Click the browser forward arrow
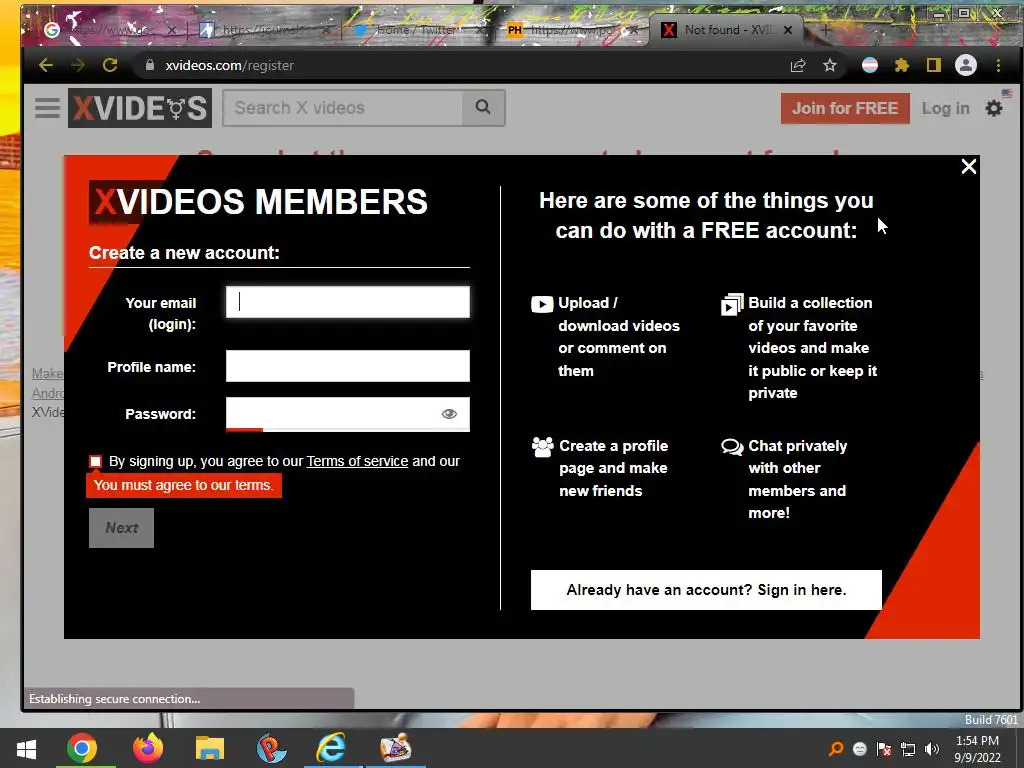The width and height of the screenshot is (1024, 768). pyautogui.click(x=77, y=65)
